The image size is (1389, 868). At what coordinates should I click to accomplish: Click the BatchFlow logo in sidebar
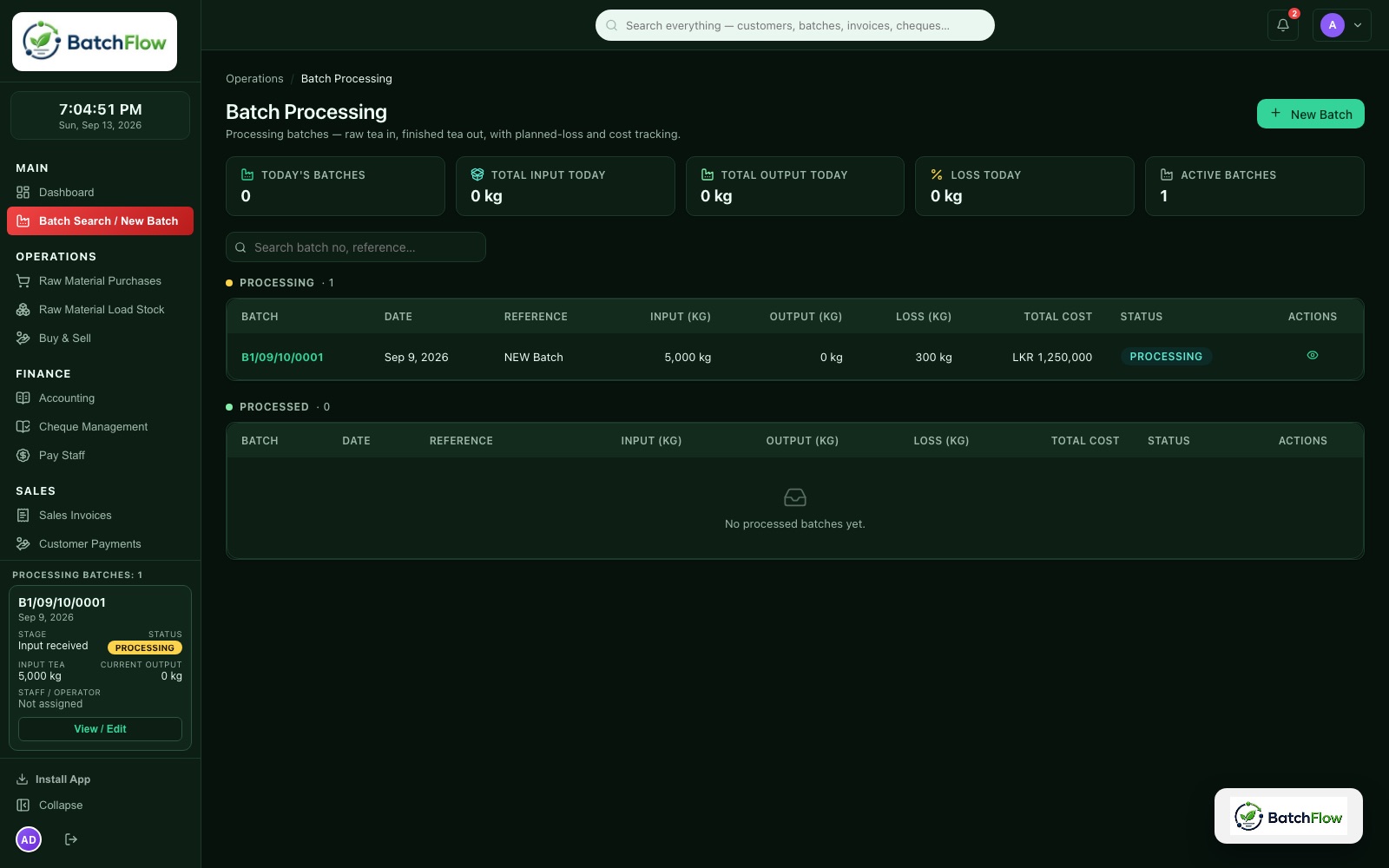[95, 42]
